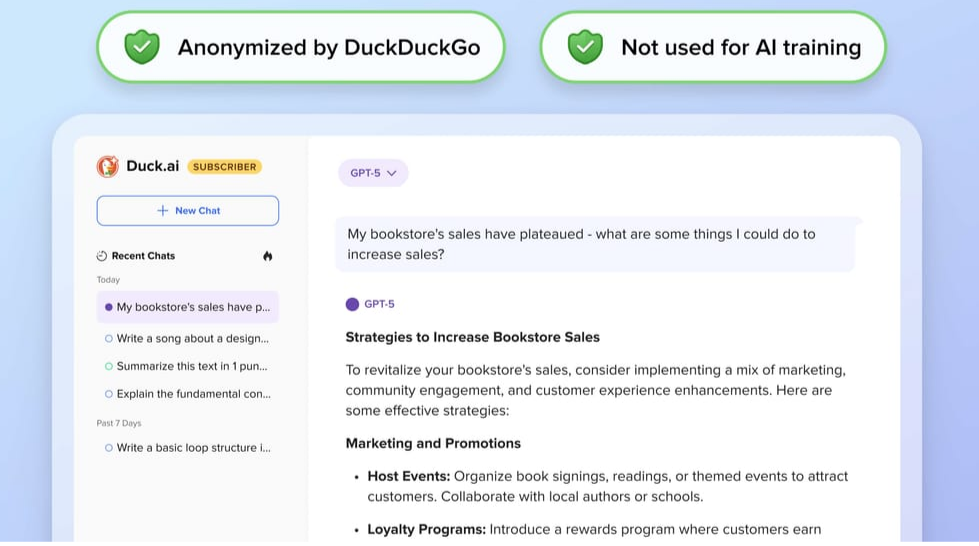Open the "Explain the fundamental con..." chat
Viewport: 979px width, 546px height.
tap(187, 394)
